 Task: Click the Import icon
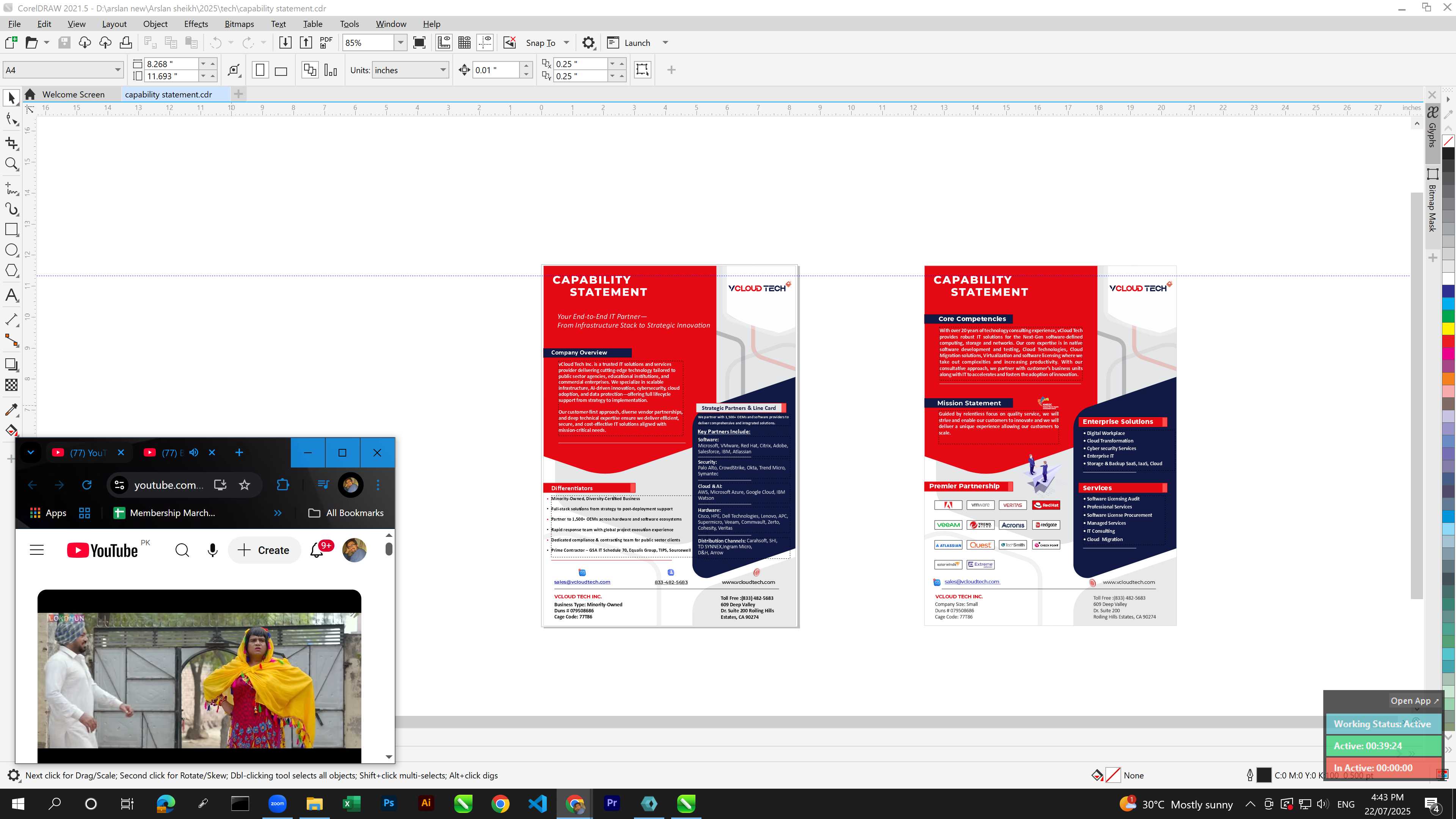pos(286,42)
